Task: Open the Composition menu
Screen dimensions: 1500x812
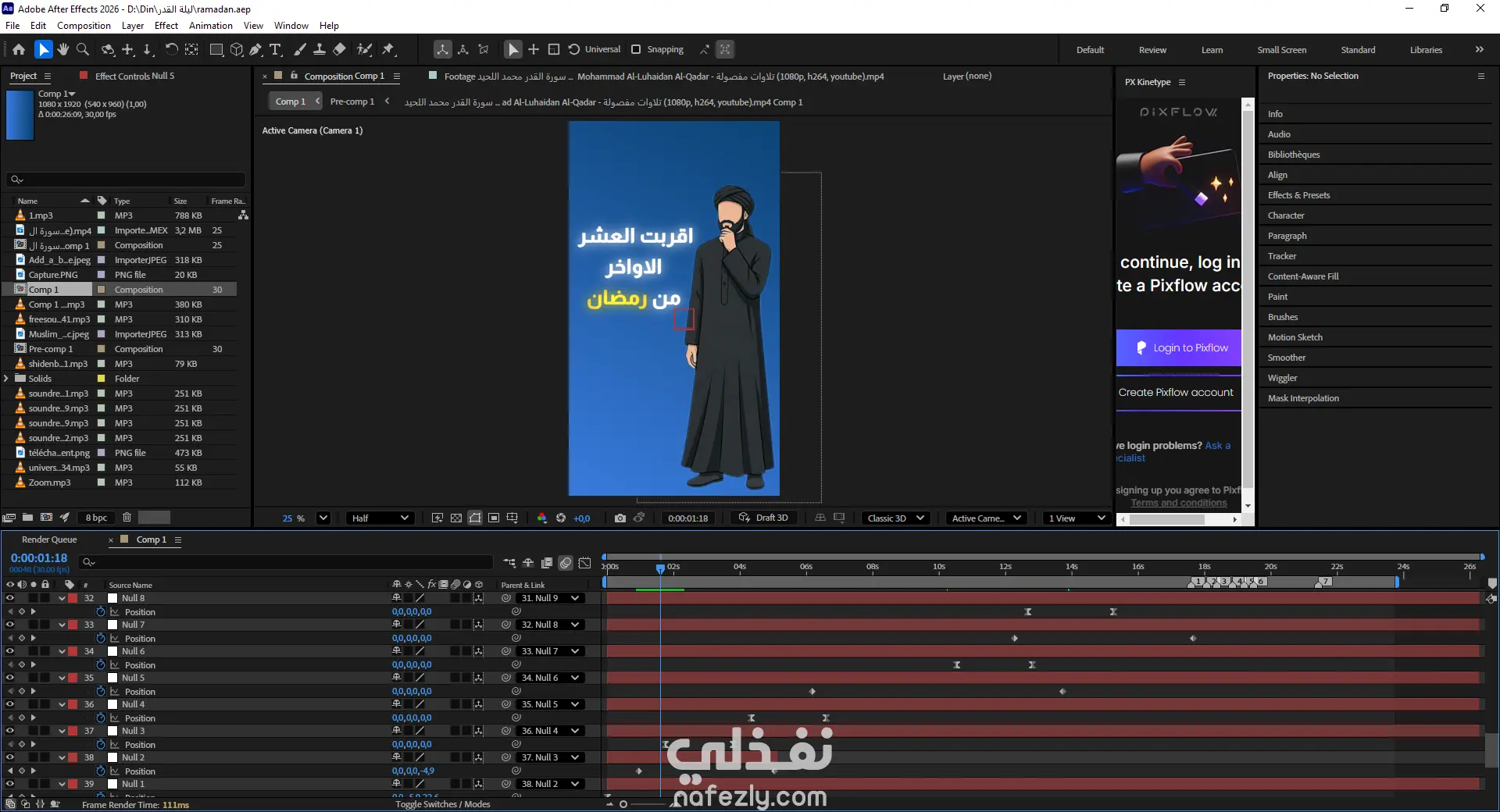Action: click(x=84, y=25)
